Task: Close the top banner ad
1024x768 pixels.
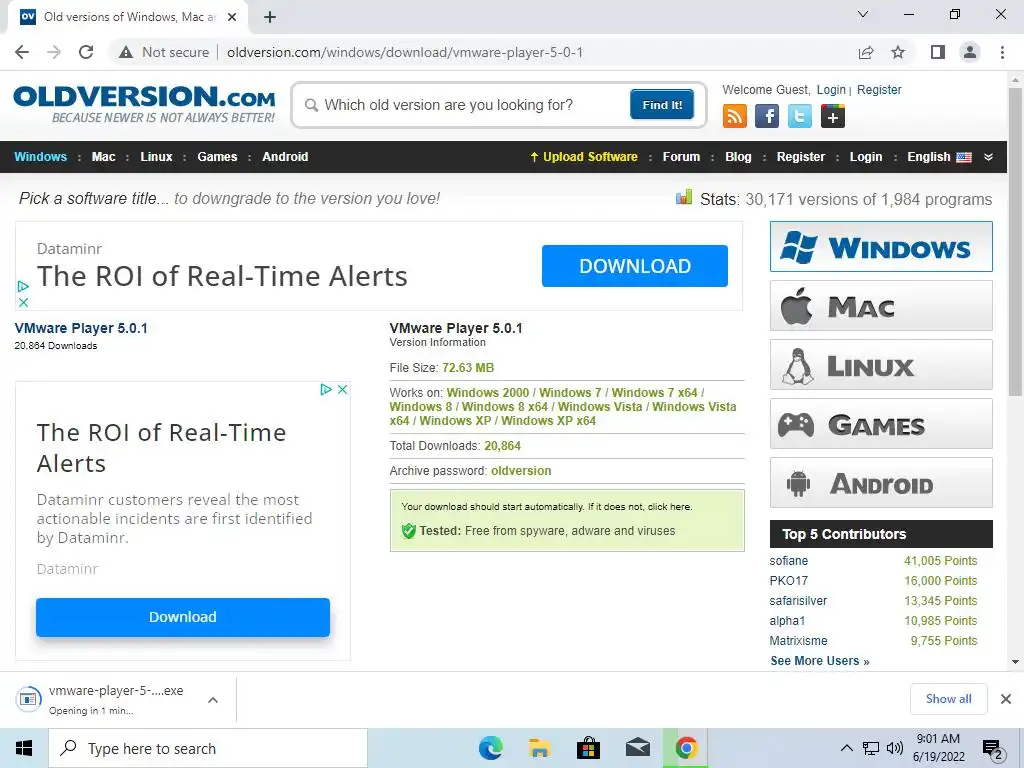Action: tap(23, 302)
